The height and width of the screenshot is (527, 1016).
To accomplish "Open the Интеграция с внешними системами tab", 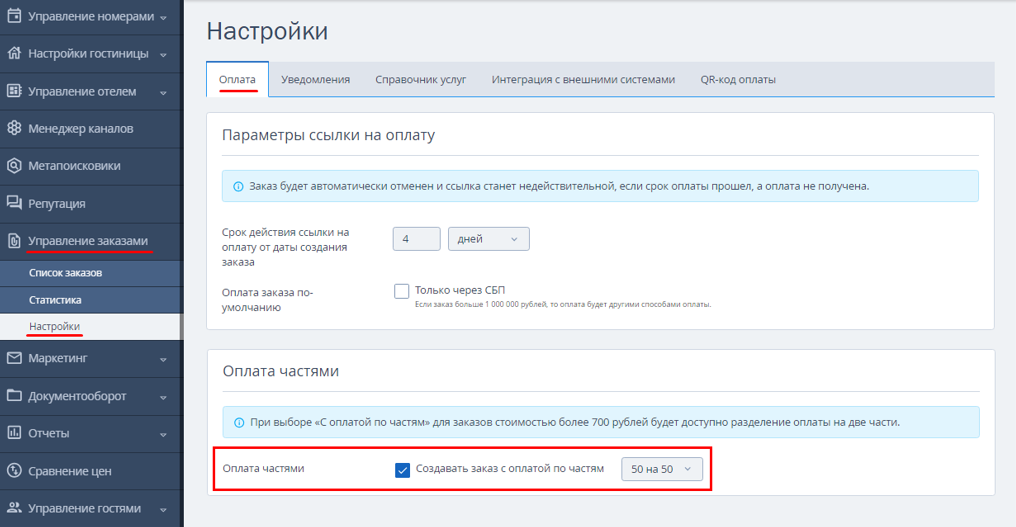I will click(x=583, y=80).
